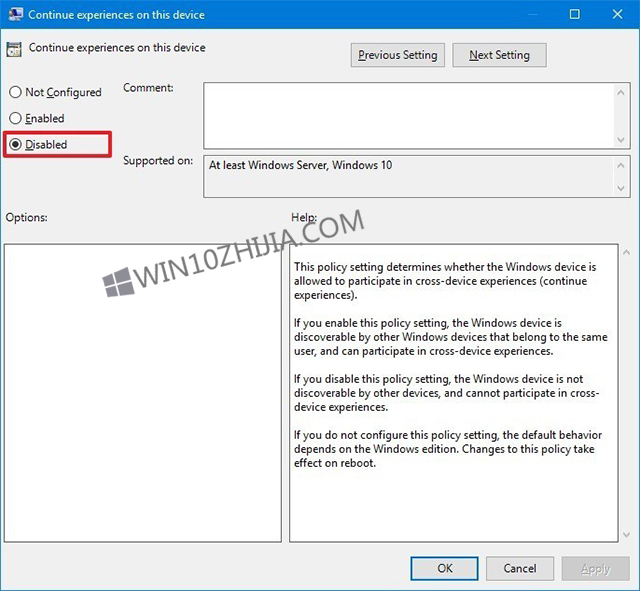Click the greyed Apply button
Viewport: 640px width, 591px height.
pos(596,569)
